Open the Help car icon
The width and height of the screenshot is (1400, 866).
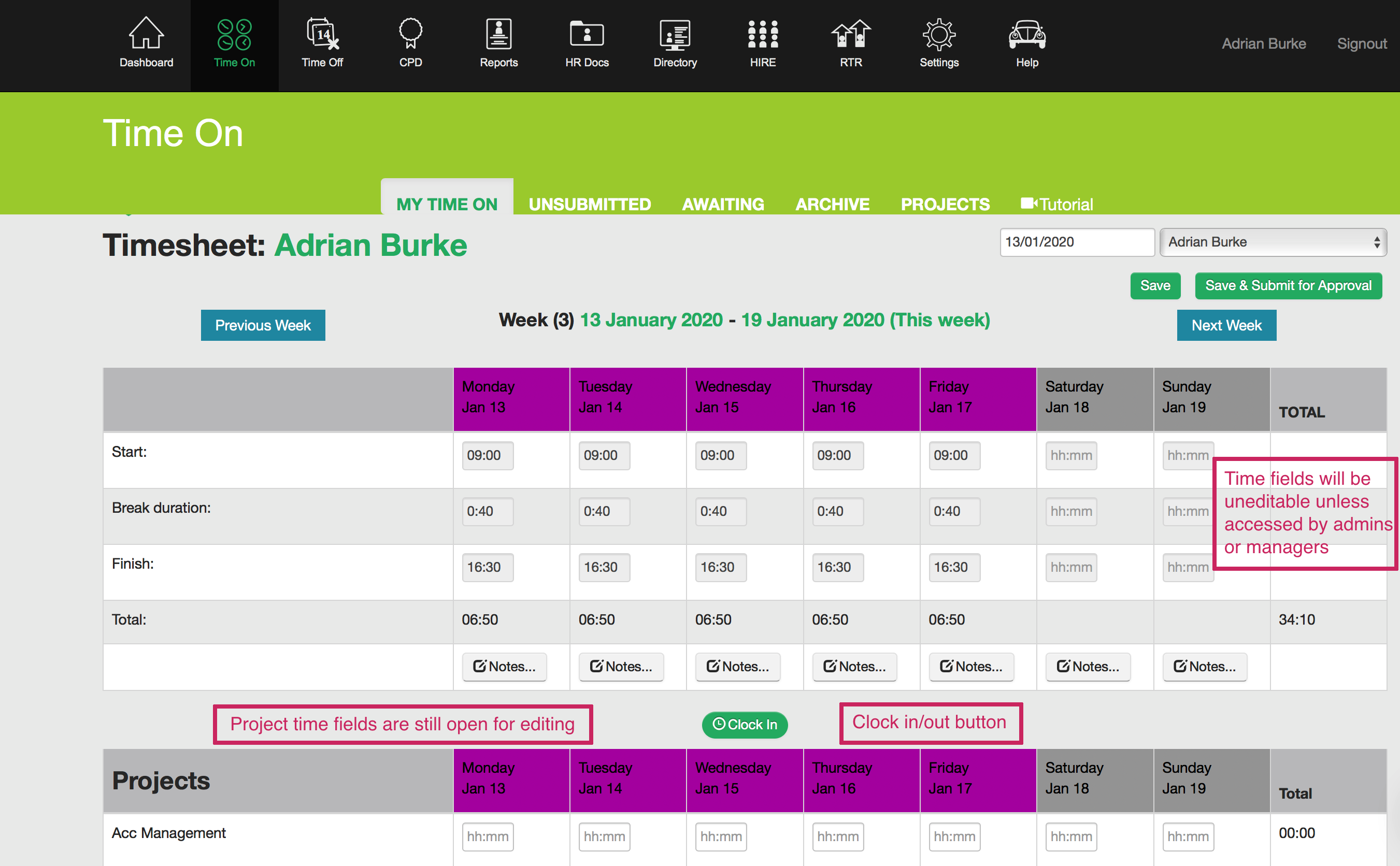(x=1026, y=34)
